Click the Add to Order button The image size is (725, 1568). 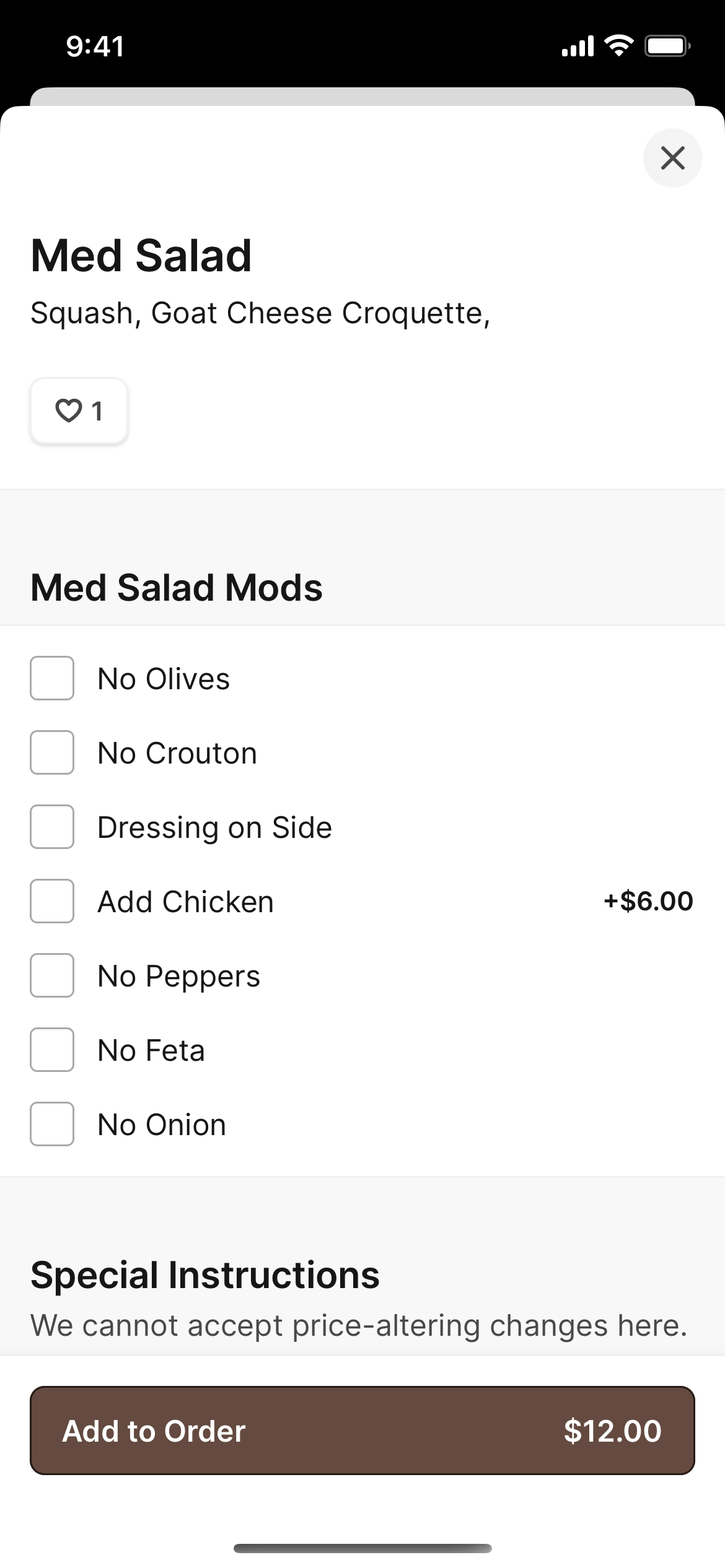click(x=362, y=1431)
